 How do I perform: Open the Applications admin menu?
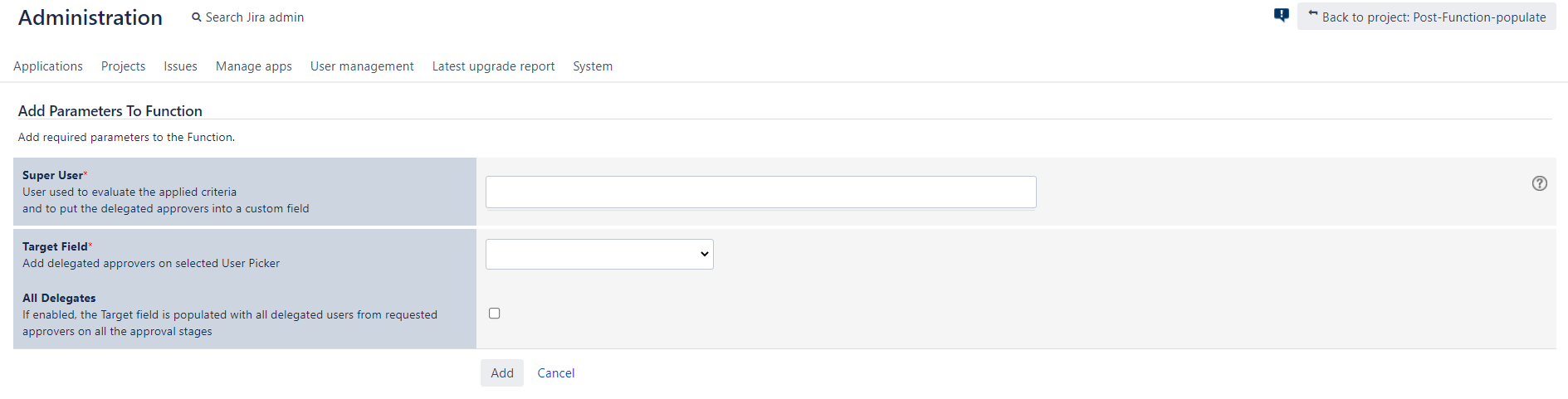(48, 66)
